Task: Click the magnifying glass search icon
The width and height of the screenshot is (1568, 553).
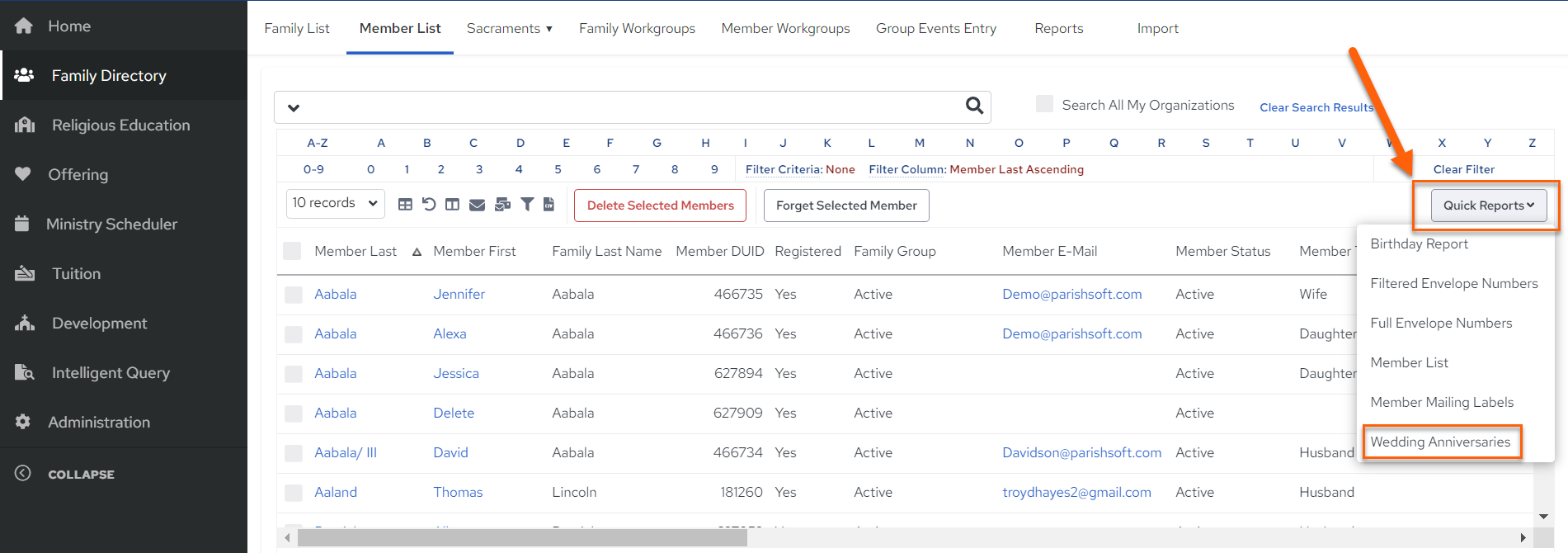Action: 974,106
